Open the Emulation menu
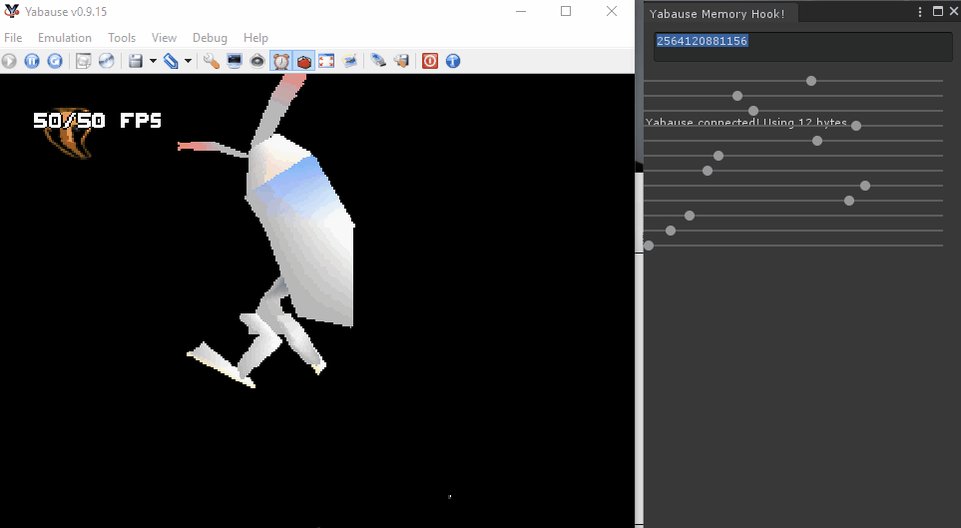Screen dimensions: 961x528 [x=64, y=37]
